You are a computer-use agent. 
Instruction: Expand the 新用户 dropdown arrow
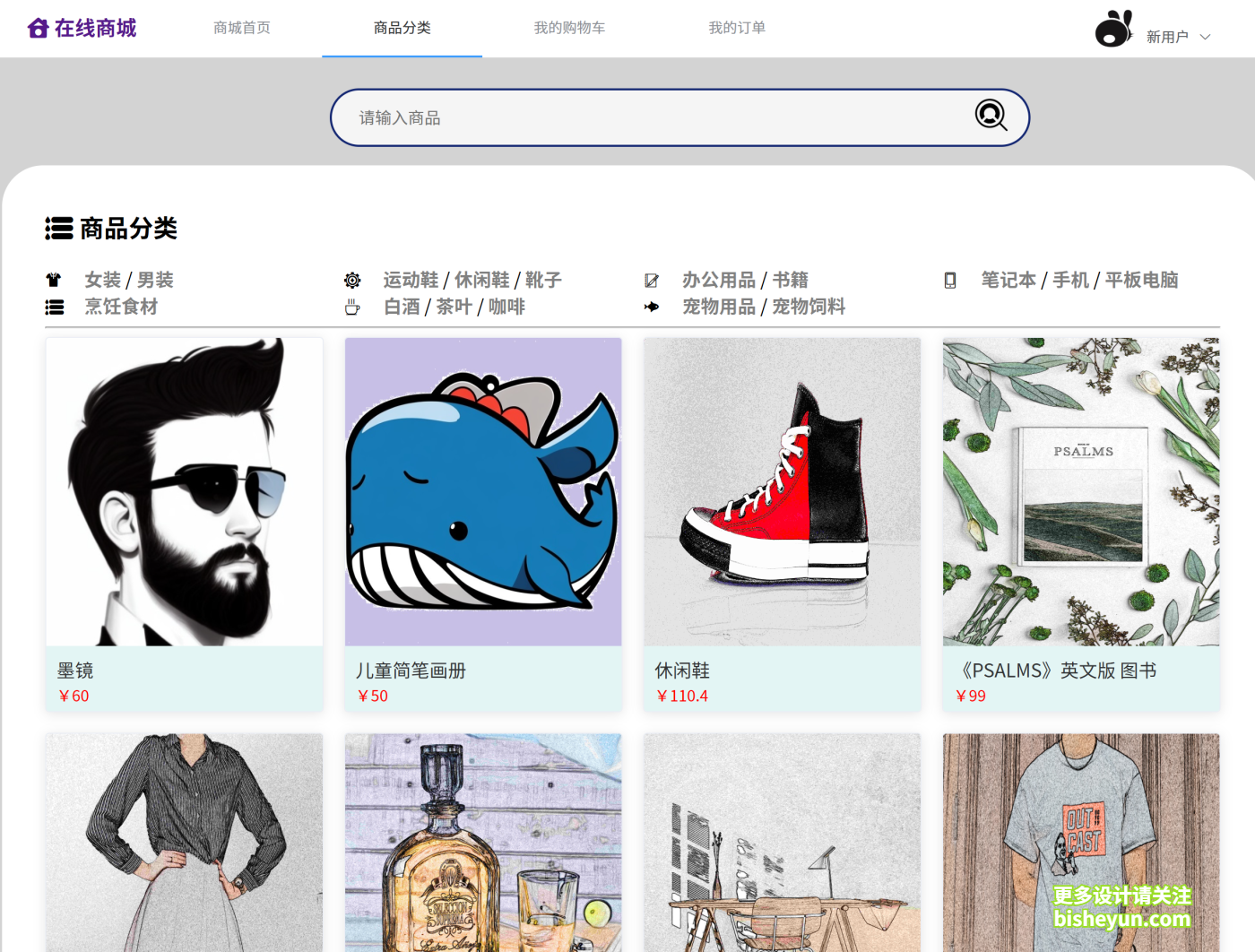tap(1206, 37)
